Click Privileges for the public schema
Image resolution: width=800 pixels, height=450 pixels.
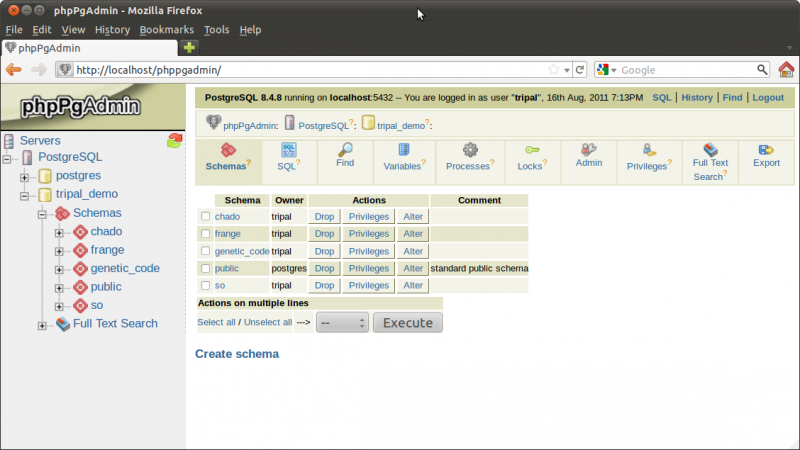[368, 268]
